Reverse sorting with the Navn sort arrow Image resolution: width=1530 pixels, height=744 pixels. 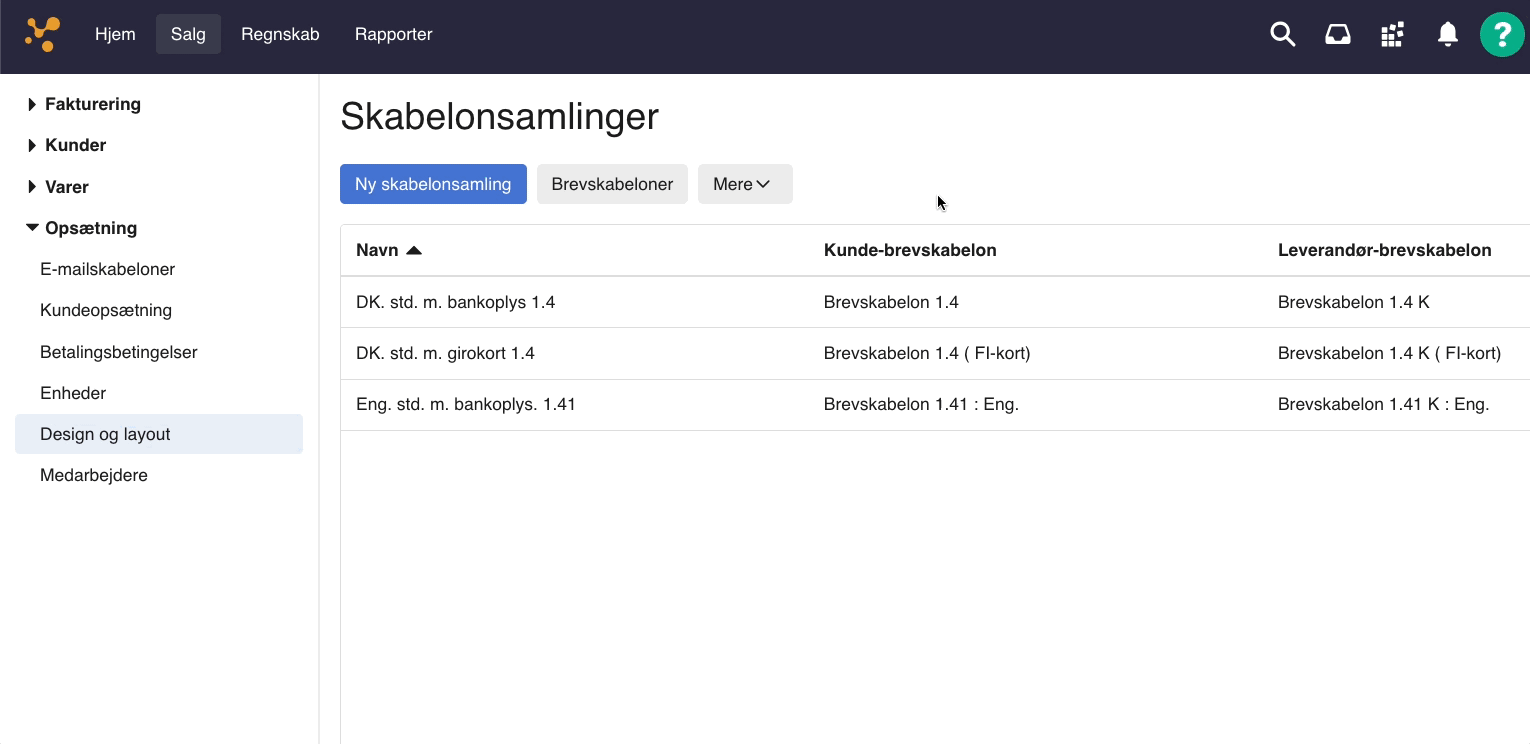point(414,250)
